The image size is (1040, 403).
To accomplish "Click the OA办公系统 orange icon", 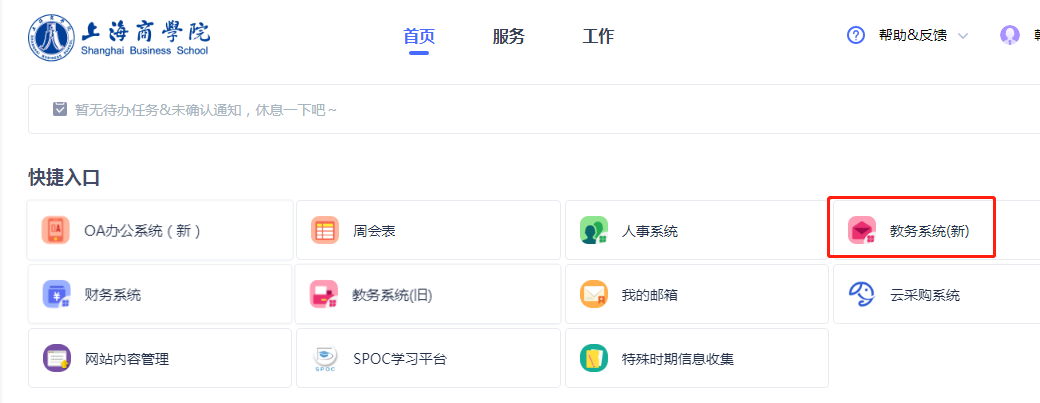I will pos(56,231).
